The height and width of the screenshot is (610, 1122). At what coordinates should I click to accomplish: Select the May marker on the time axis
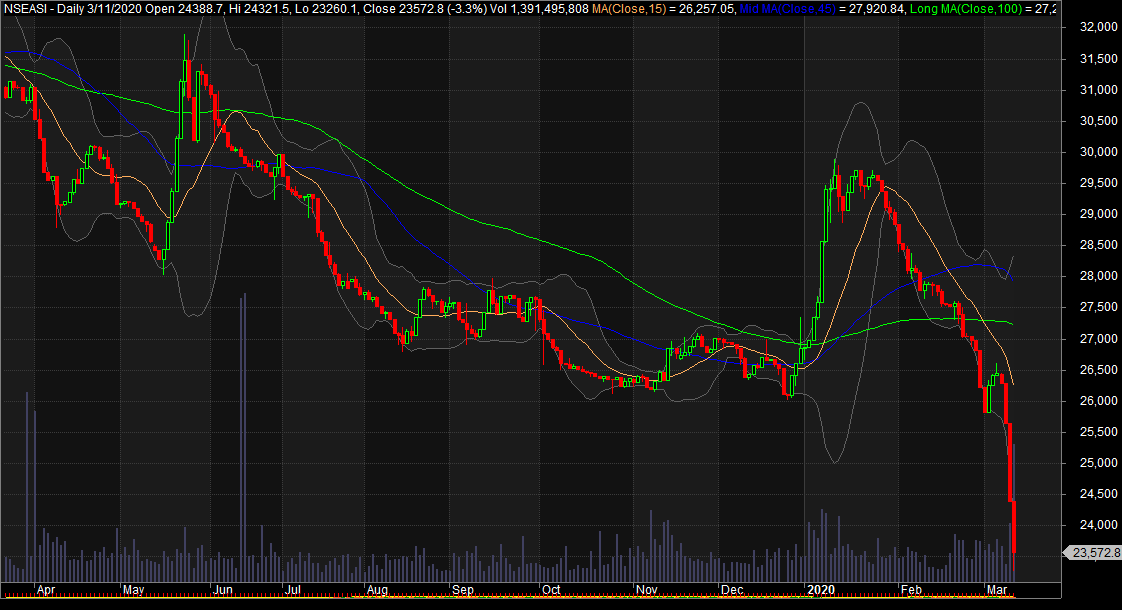point(134,590)
